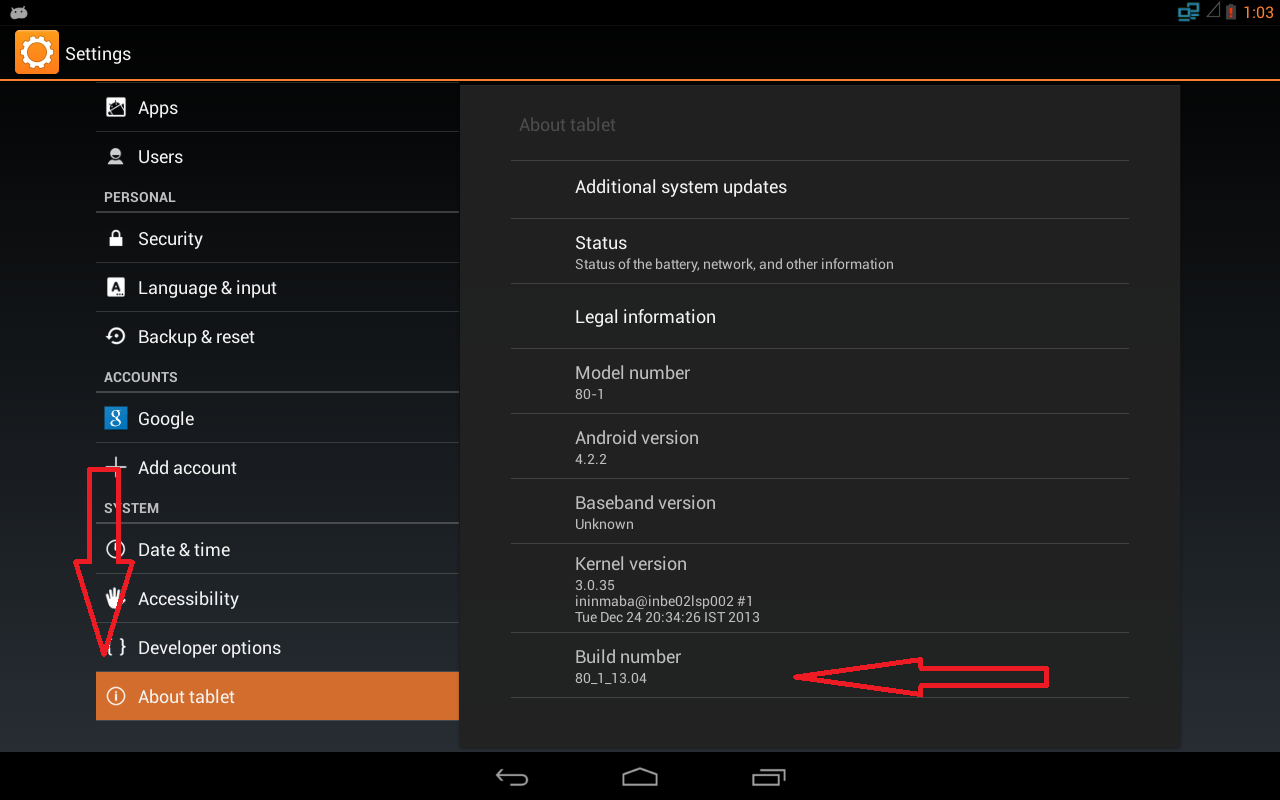1280x800 pixels.
Task: Open Language & input keyboard icon
Action: (116, 287)
